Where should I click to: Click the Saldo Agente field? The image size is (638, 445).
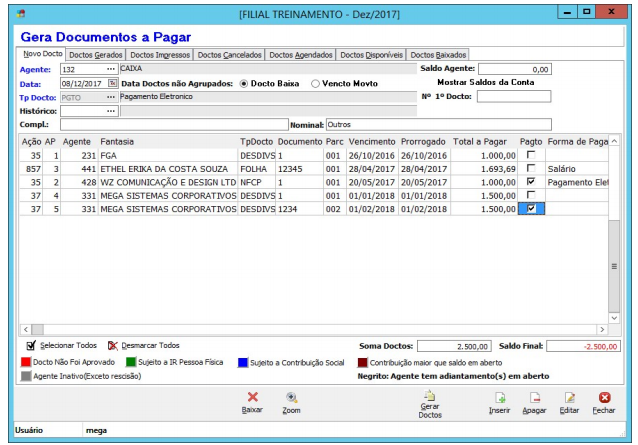[515, 69]
